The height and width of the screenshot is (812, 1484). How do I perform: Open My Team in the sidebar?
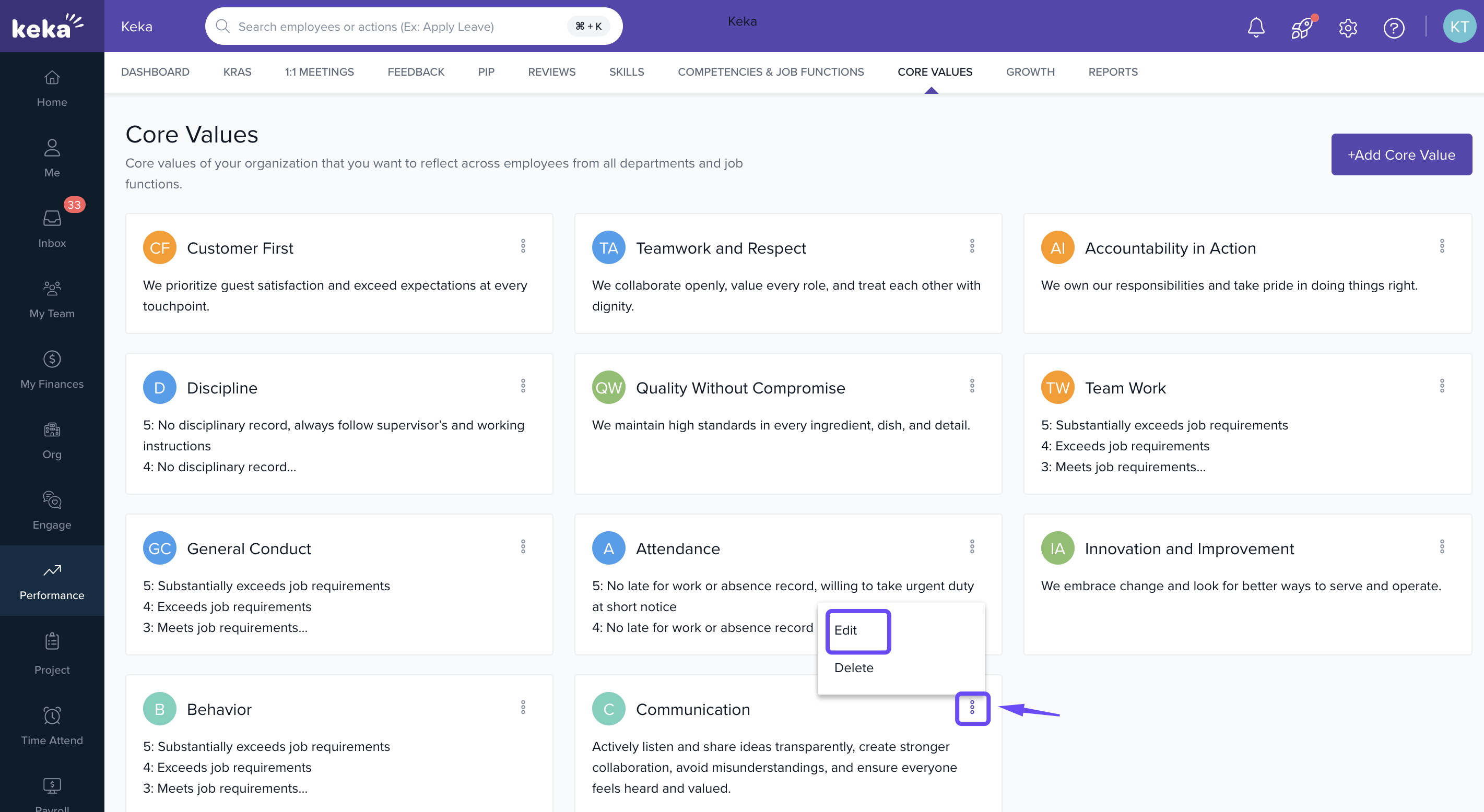click(x=52, y=299)
